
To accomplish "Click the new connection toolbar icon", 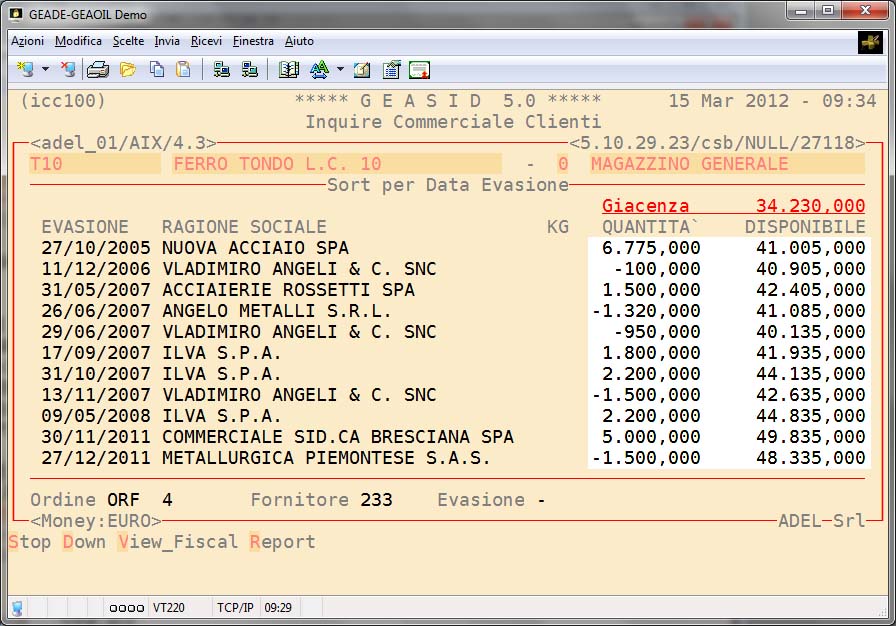I will coord(26,69).
